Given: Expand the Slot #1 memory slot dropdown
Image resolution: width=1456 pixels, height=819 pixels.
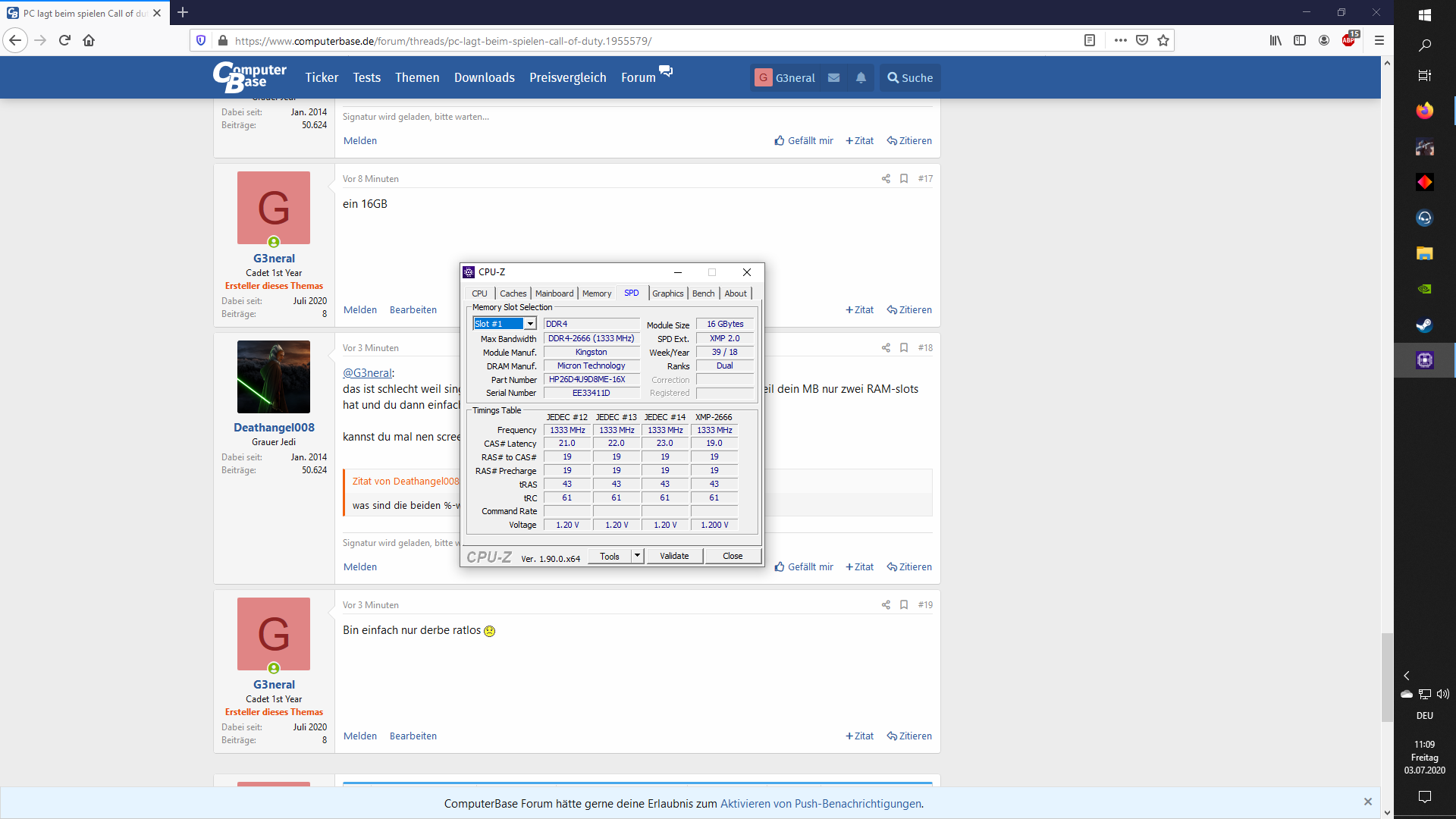Looking at the screenshot, I should coord(530,324).
